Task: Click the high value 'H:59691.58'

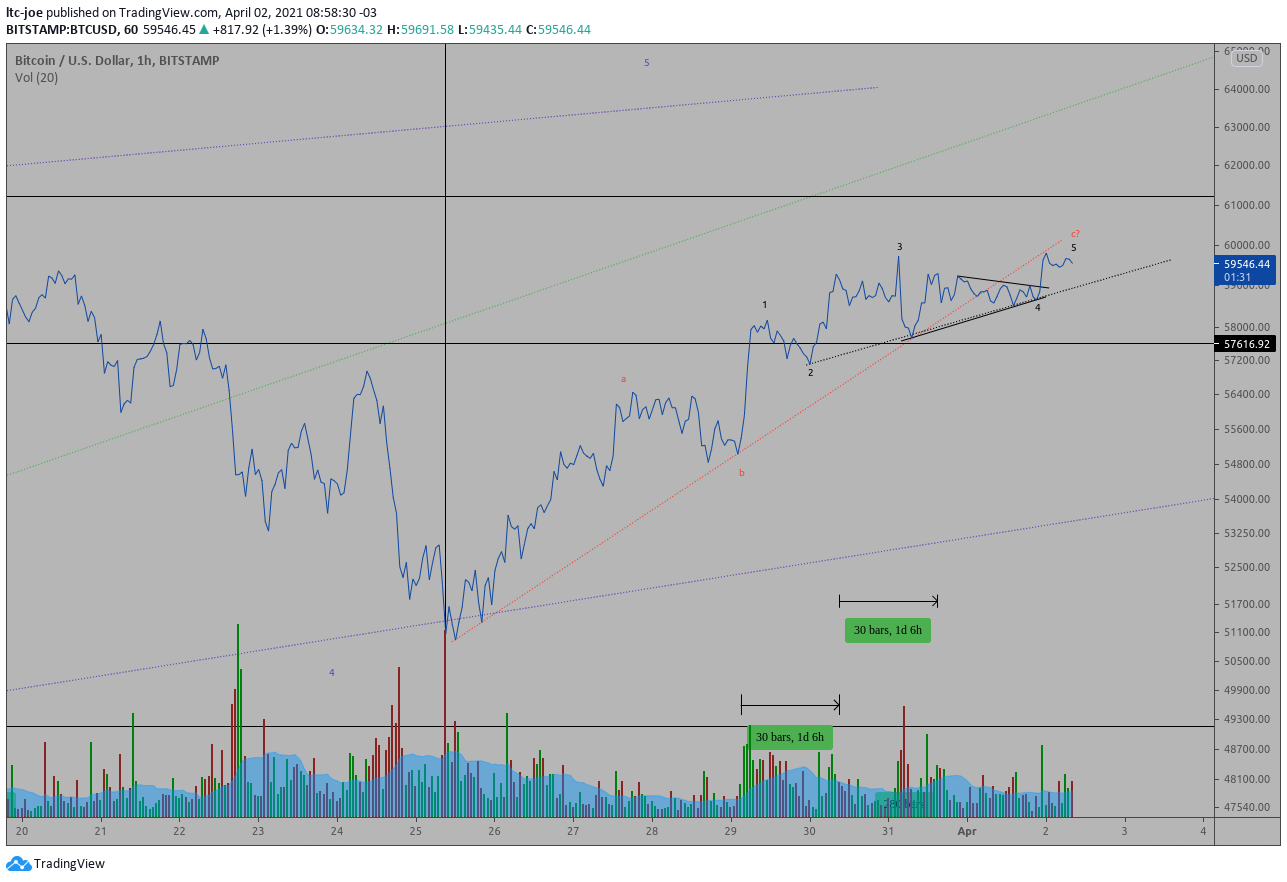Action: coord(421,30)
